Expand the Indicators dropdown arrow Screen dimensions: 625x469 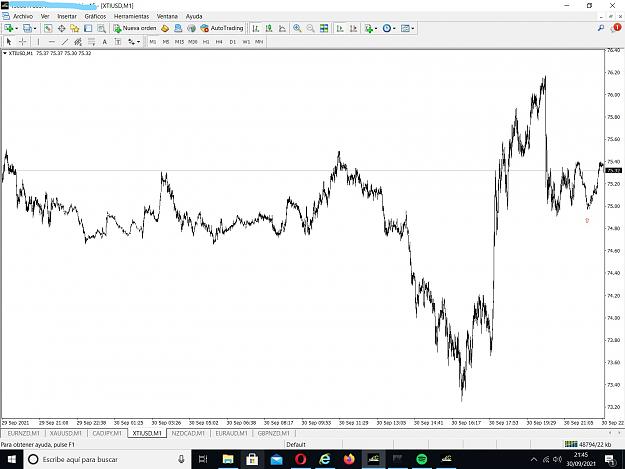(376, 28)
